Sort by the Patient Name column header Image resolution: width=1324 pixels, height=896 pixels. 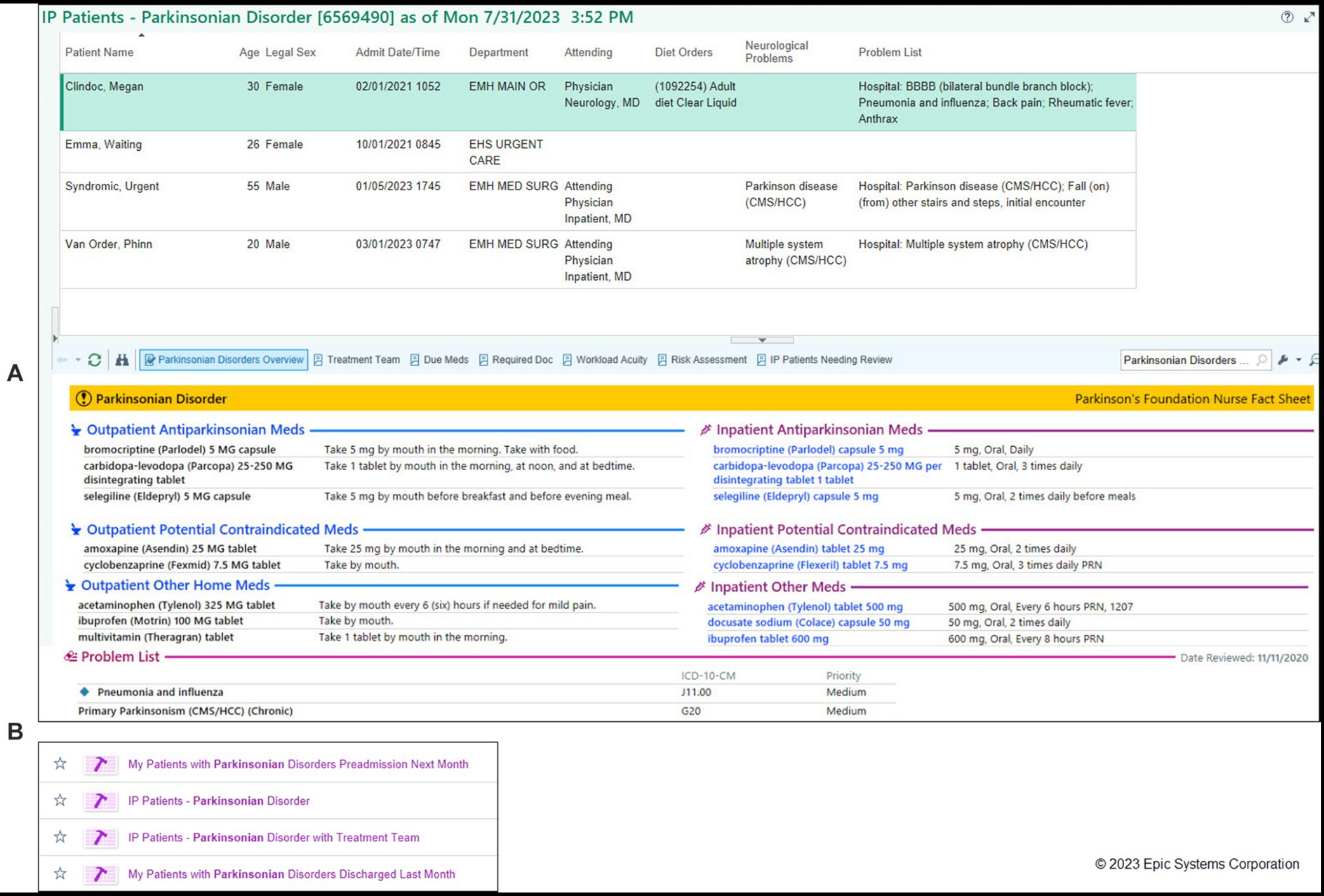click(99, 53)
